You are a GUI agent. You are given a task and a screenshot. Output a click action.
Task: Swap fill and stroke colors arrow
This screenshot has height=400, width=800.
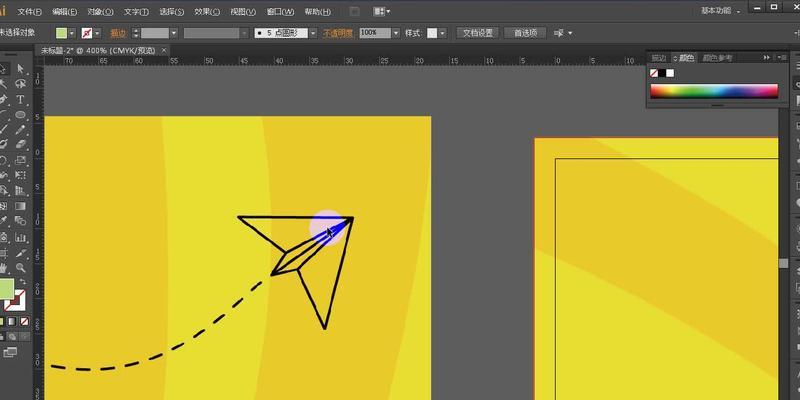click(x=22, y=282)
